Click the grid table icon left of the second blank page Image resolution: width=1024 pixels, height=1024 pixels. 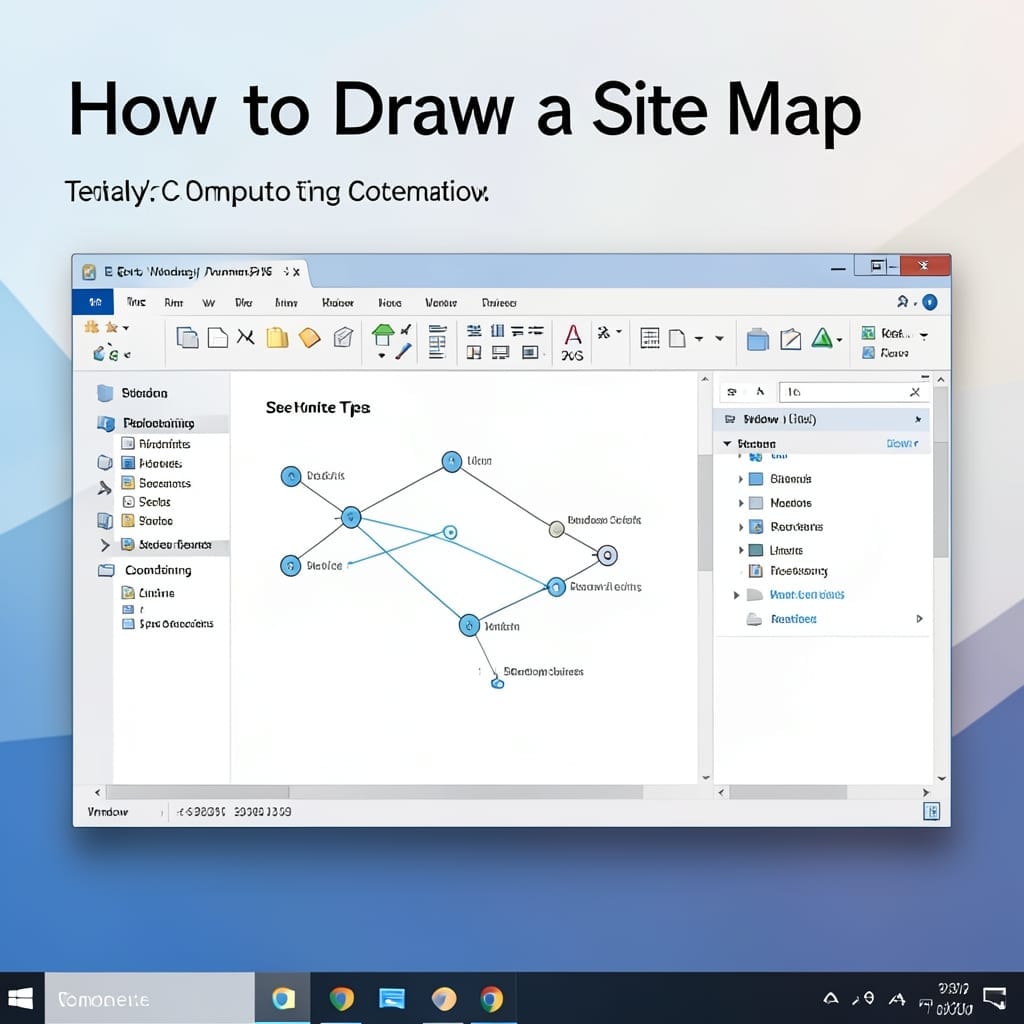point(650,338)
